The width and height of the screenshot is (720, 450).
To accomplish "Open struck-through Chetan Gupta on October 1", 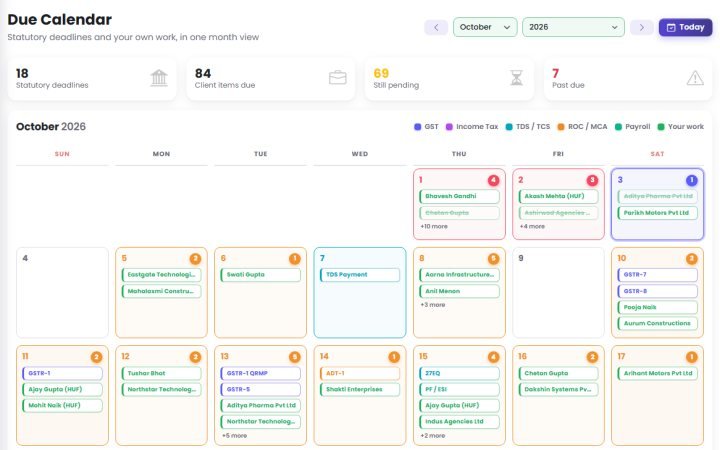I will 459,213.
